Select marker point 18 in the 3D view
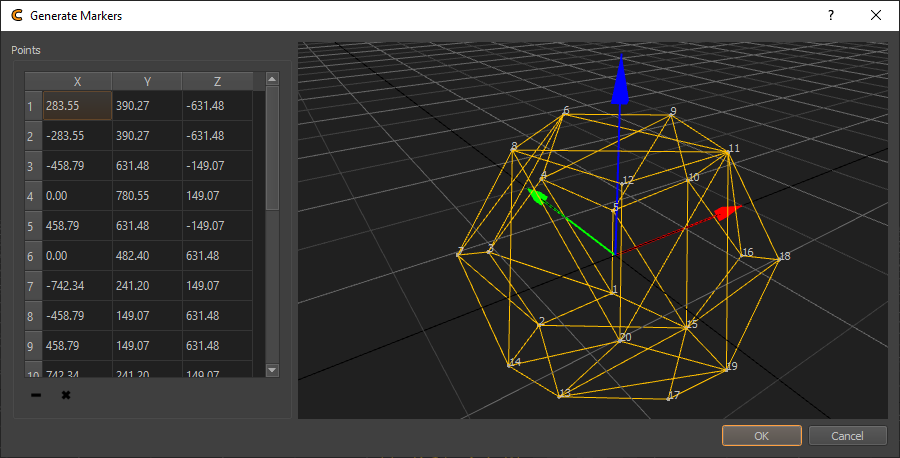Image resolution: width=900 pixels, height=458 pixels. pos(777,259)
